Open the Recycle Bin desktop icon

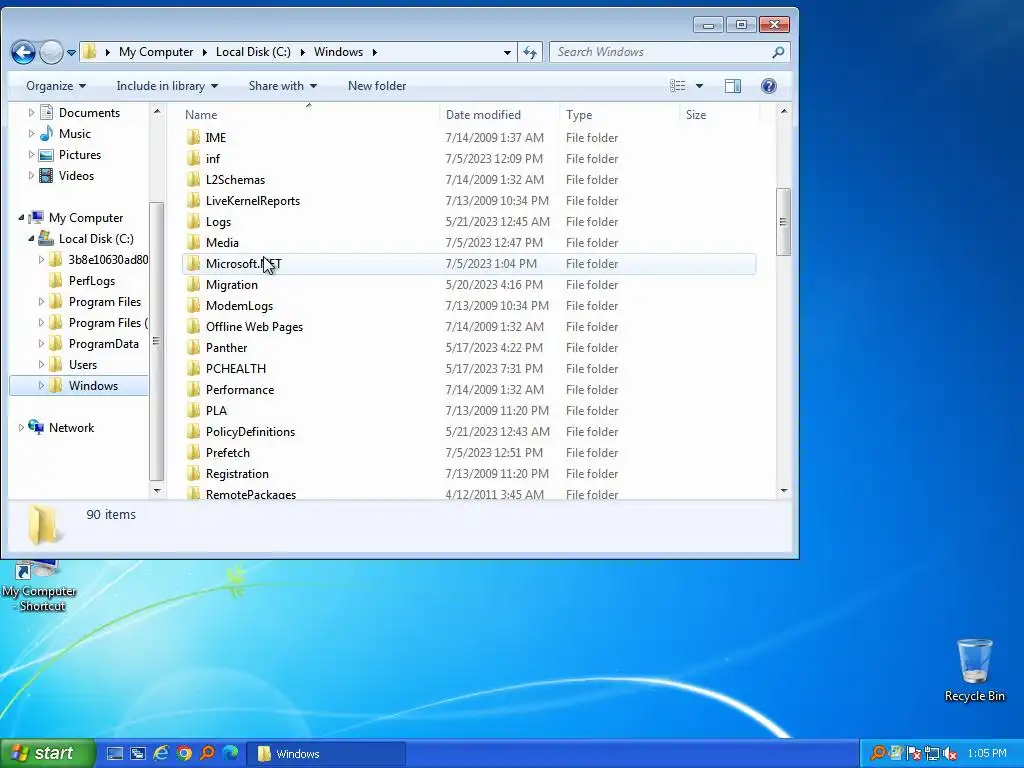click(974, 670)
